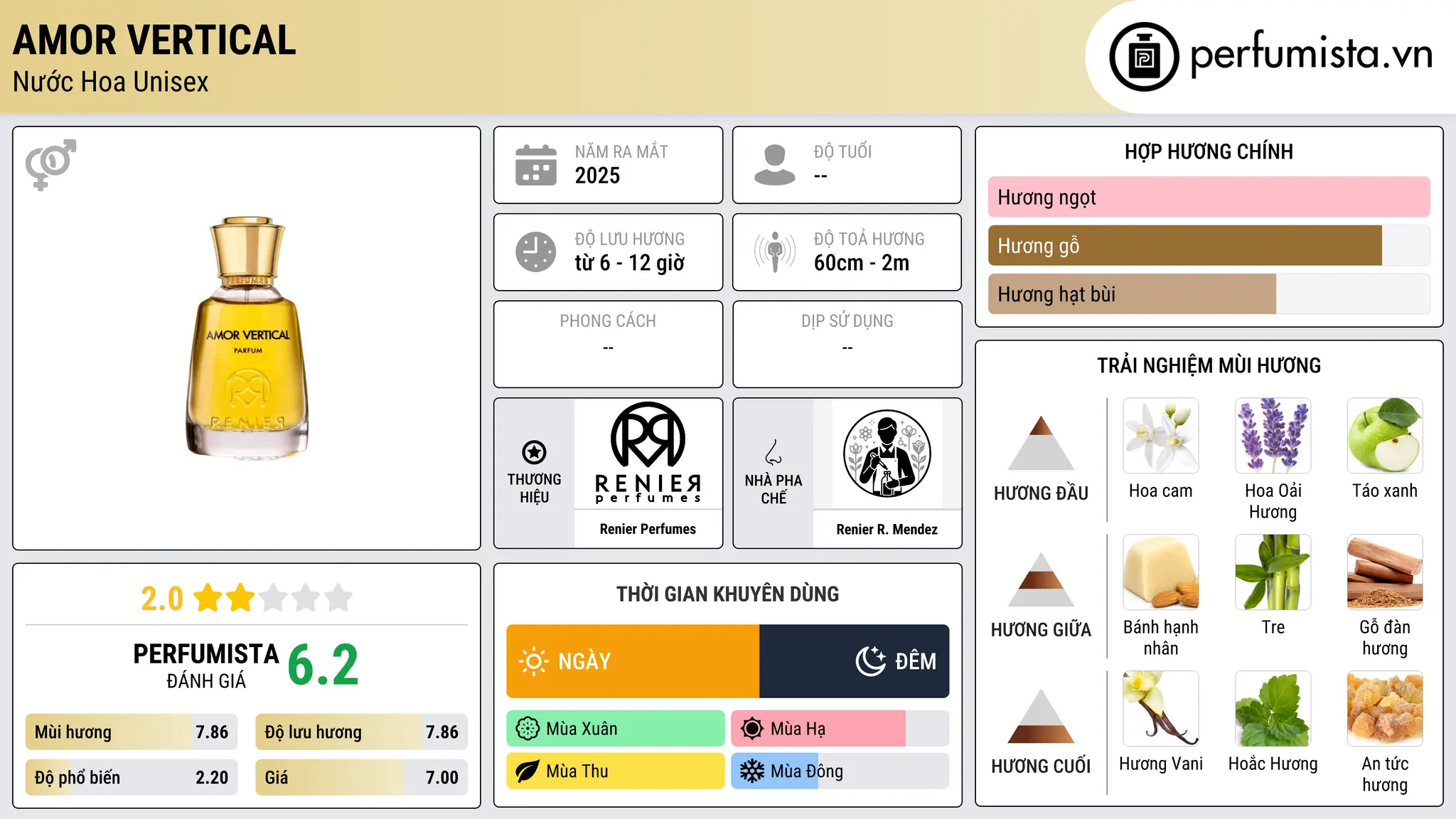Click the sun icon for Mùa Hạ
Viewport: 1456px width, 819px height.
click(x=752, y=729)
